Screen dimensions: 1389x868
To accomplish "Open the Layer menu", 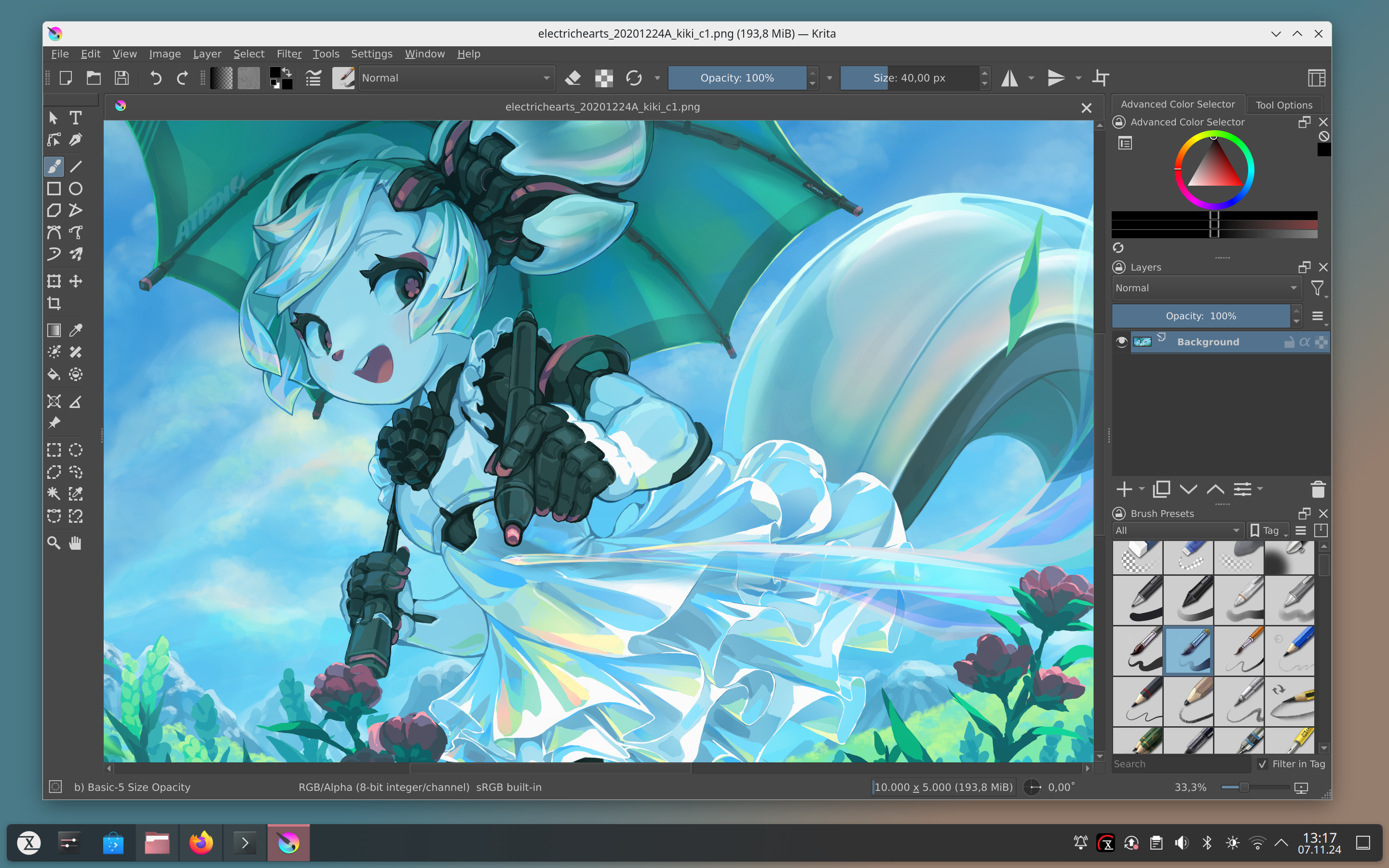I will coord(207,54).
